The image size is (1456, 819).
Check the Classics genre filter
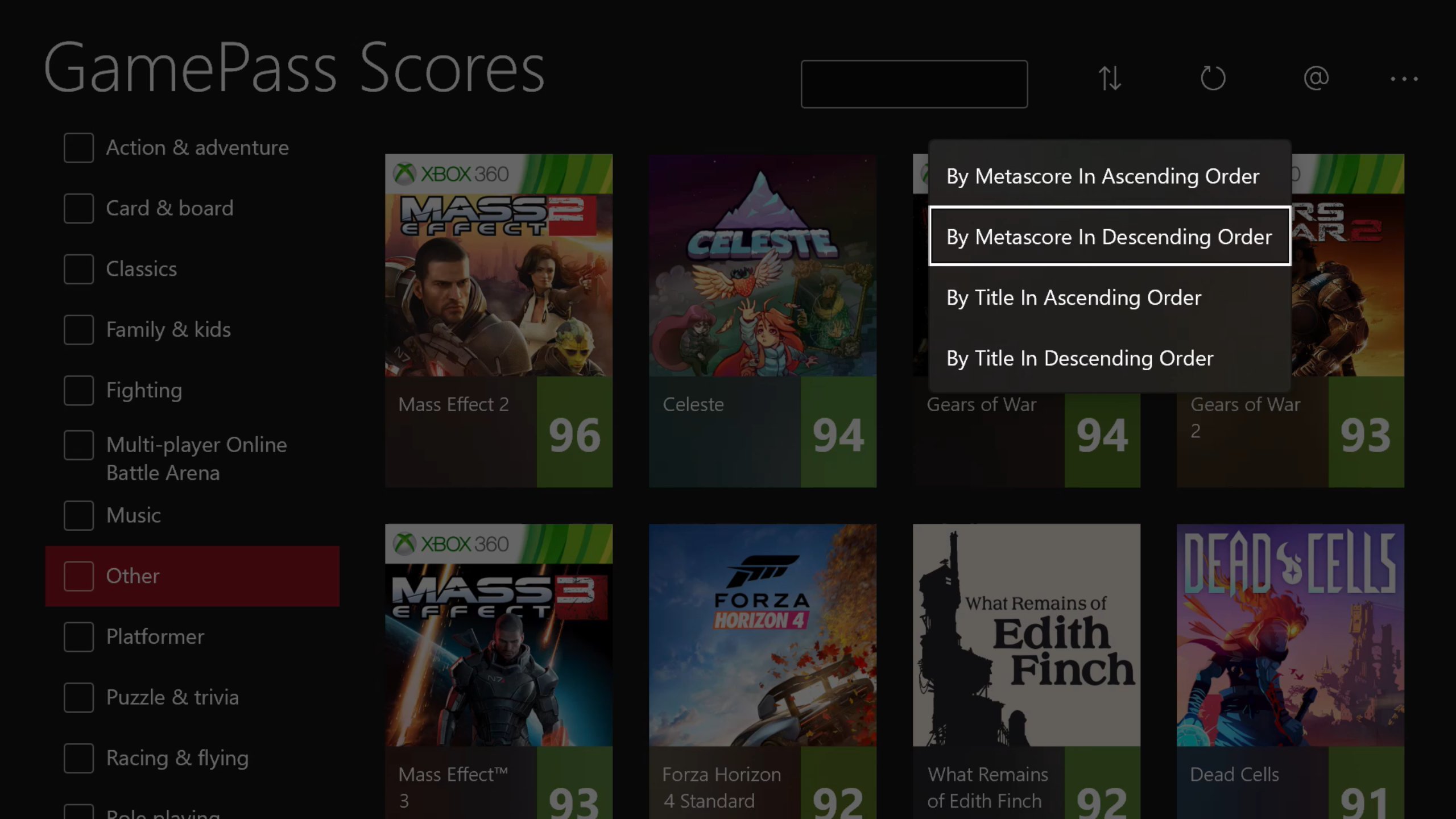78,270
